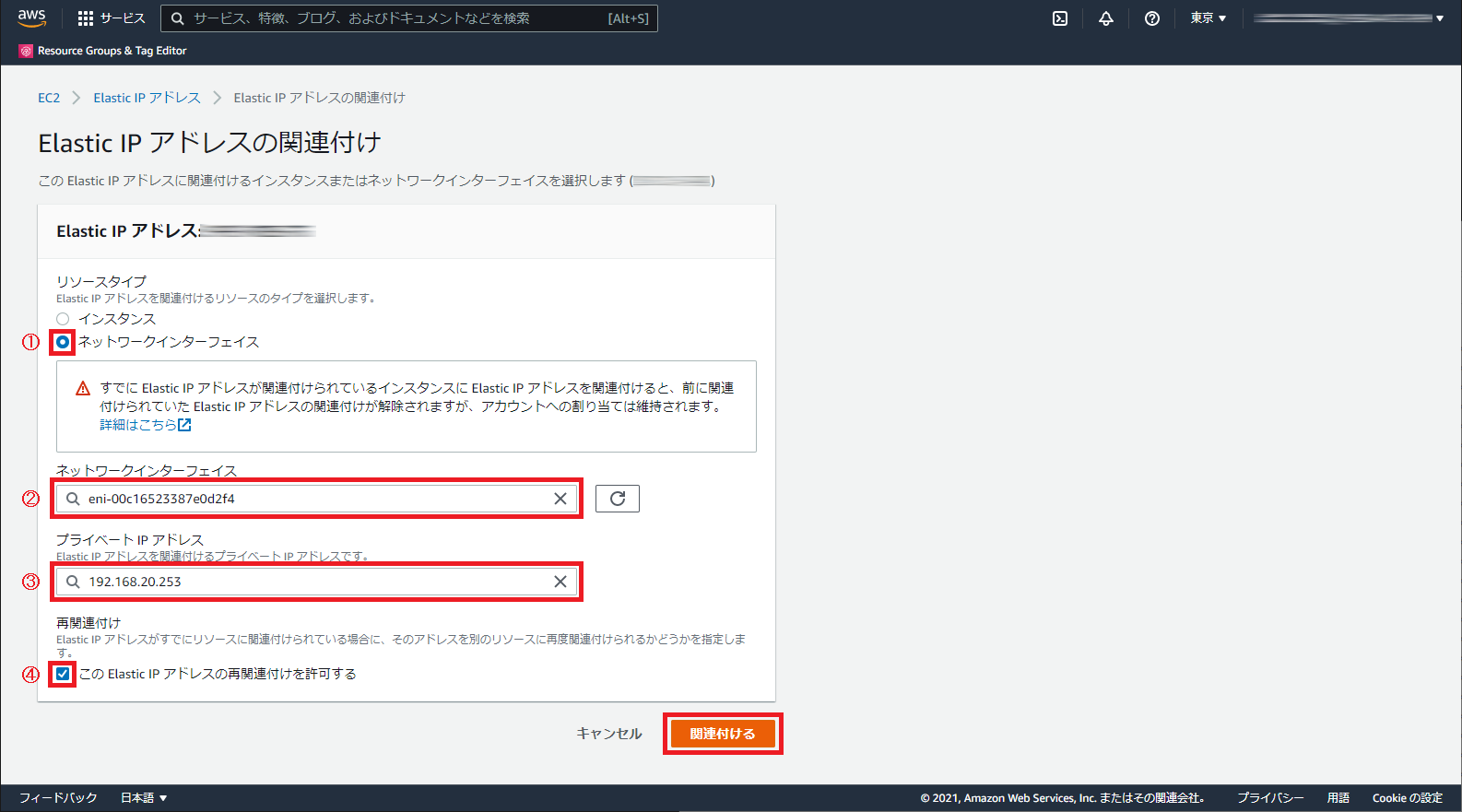Open the account name dropdown

[x=1348, y=18]
